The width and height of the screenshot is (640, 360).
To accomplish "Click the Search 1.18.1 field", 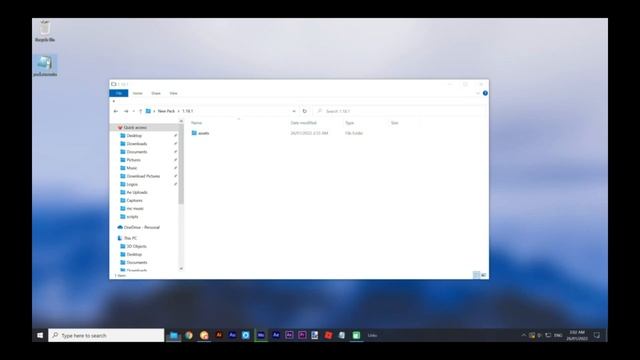I will [x=400, y=111].
